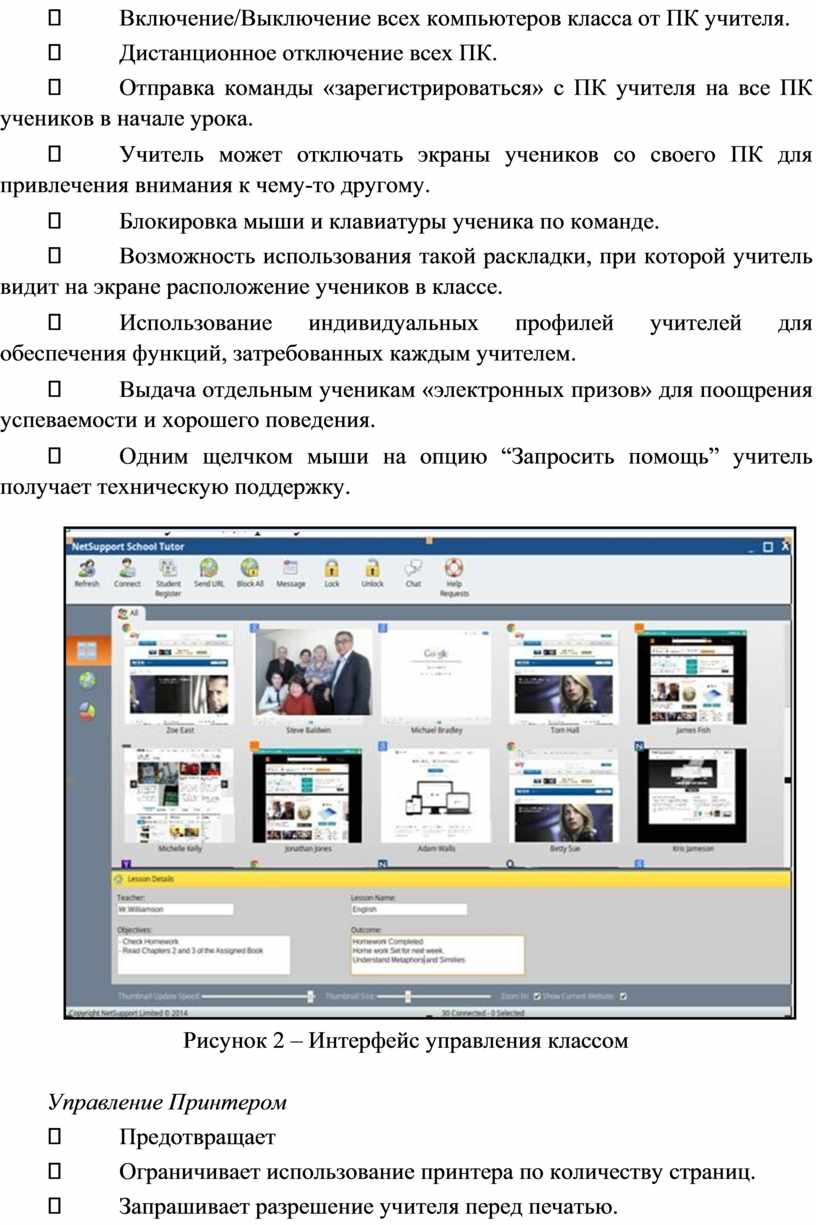Viewport: 816px width, 1225px height.
Task: Select the pie chart sidebar icon
Action: click(x=87, y=711)
